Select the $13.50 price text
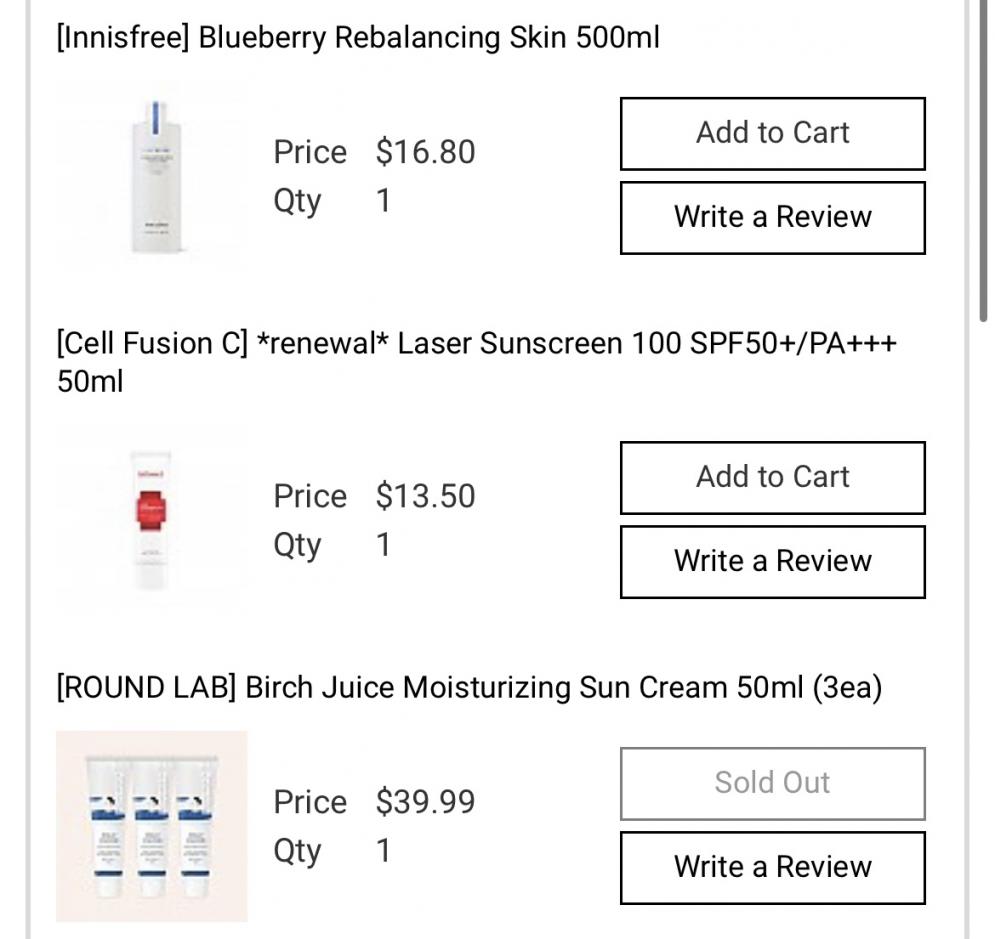Viewport: 995px width, 939px height. (425, 496)
